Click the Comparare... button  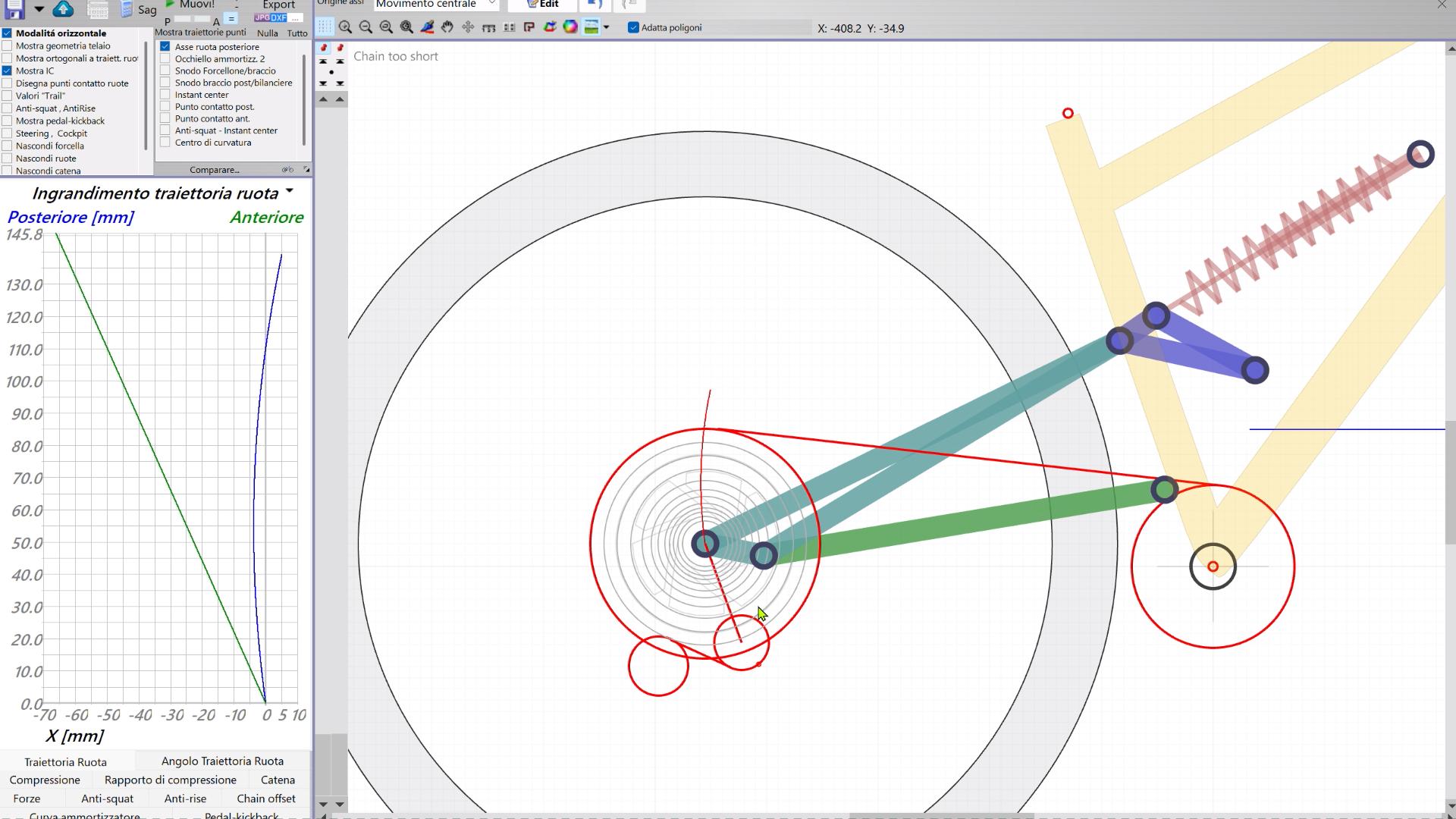215,170
